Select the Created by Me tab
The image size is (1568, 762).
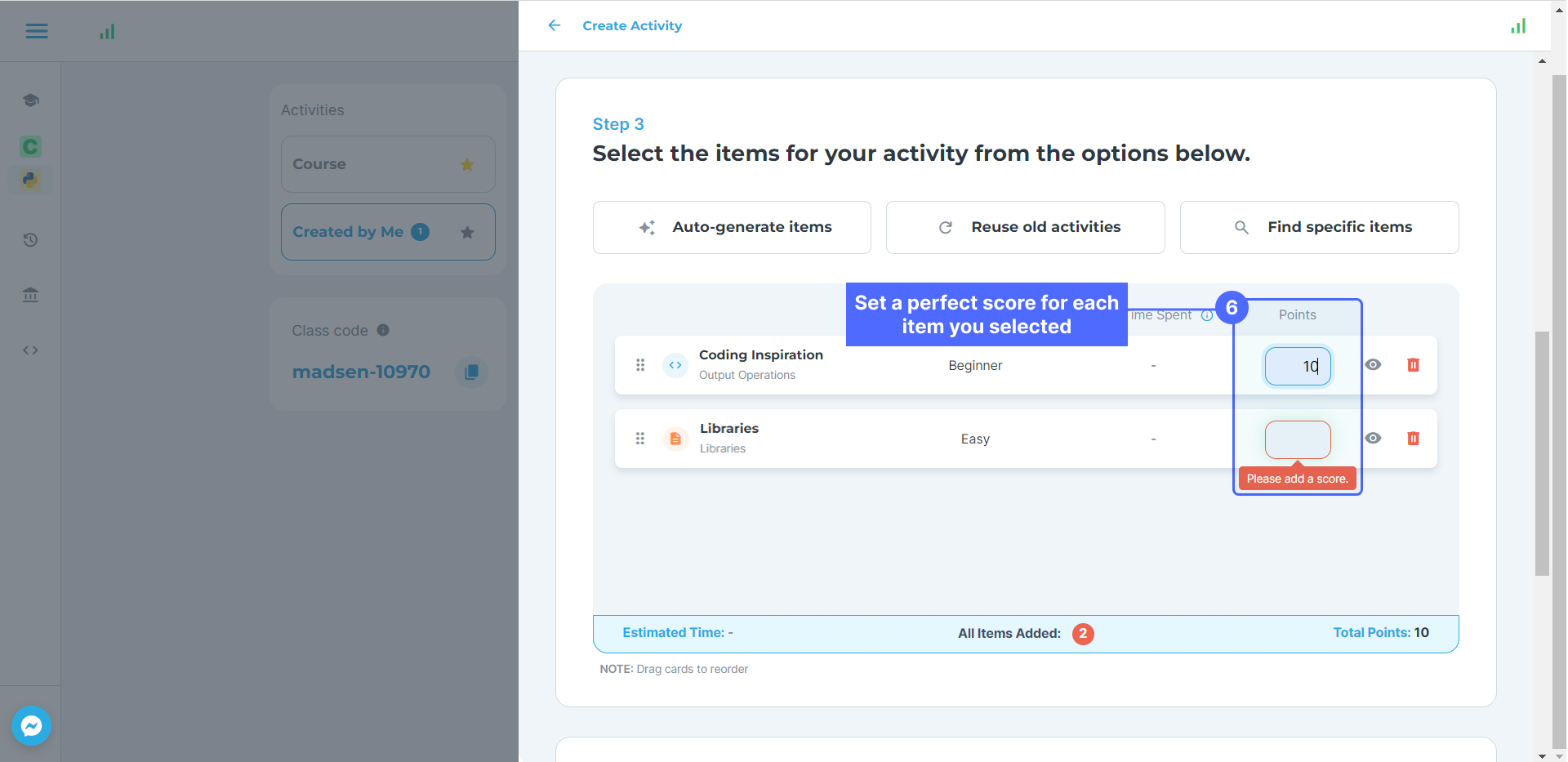click(x=349, y=232)
